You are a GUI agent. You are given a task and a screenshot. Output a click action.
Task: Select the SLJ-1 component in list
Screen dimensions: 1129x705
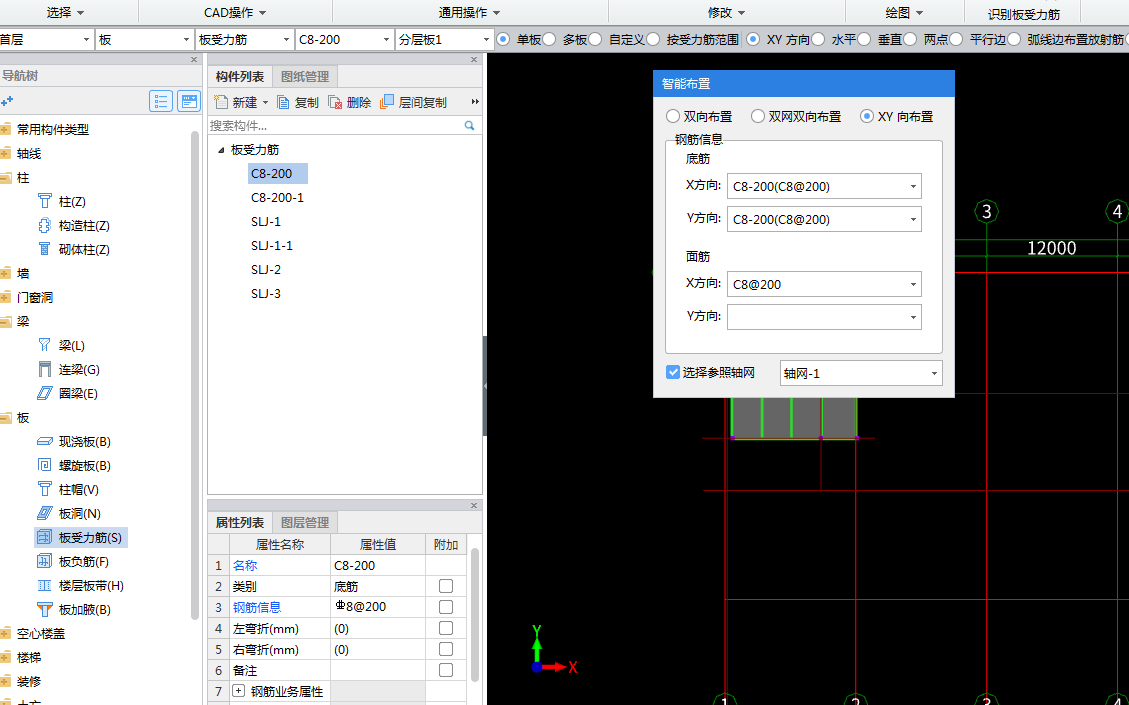coord(266,221)
